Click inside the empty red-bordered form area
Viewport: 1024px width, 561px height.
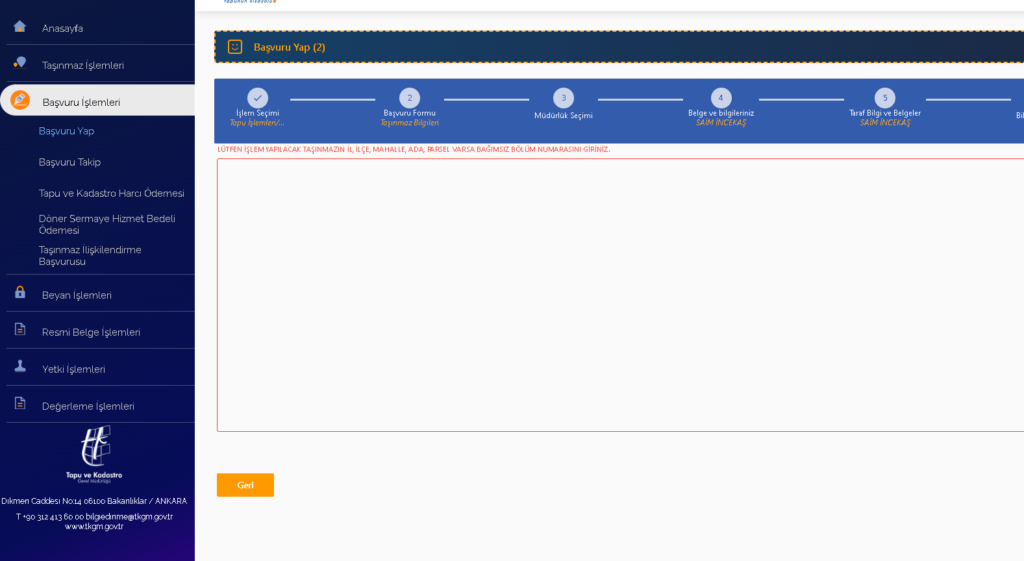coord(620,295)
